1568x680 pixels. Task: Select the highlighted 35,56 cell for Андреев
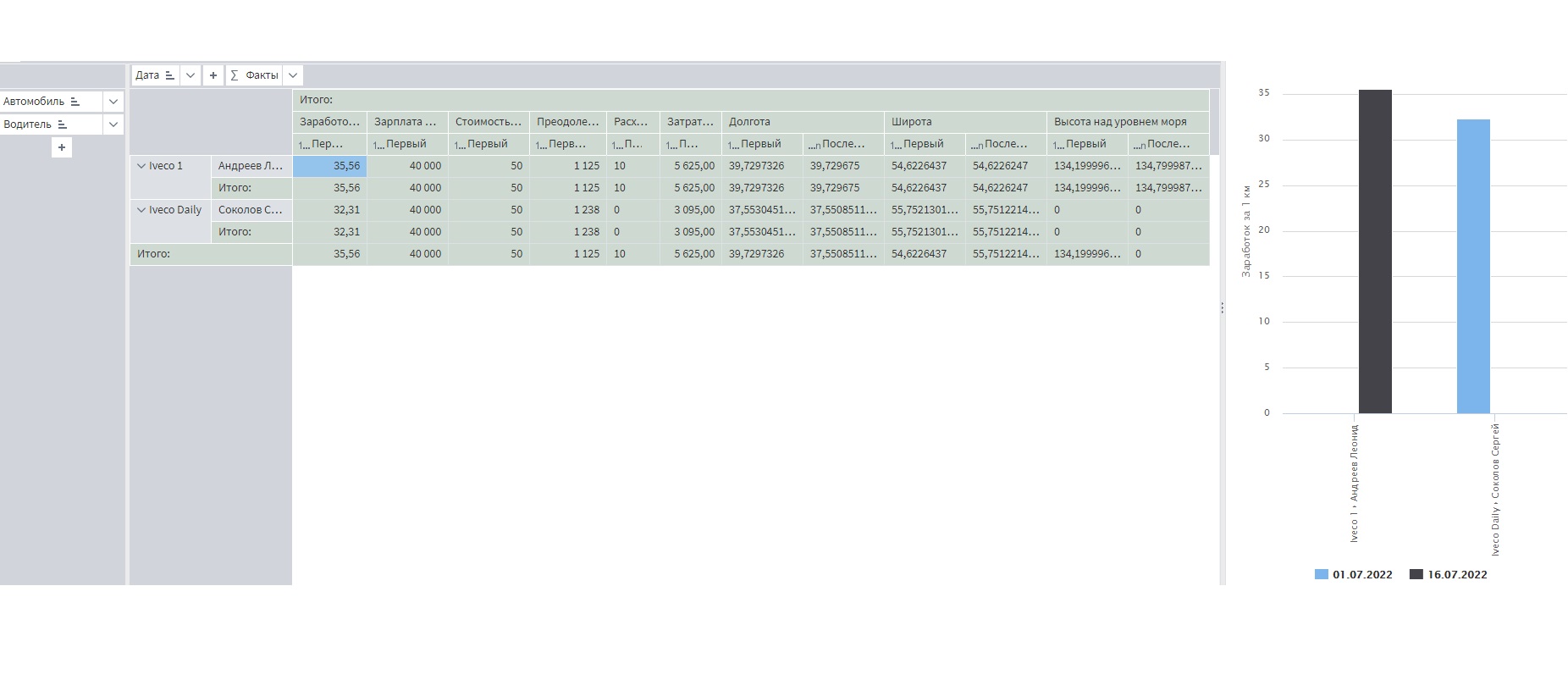(x=329, y=166)
